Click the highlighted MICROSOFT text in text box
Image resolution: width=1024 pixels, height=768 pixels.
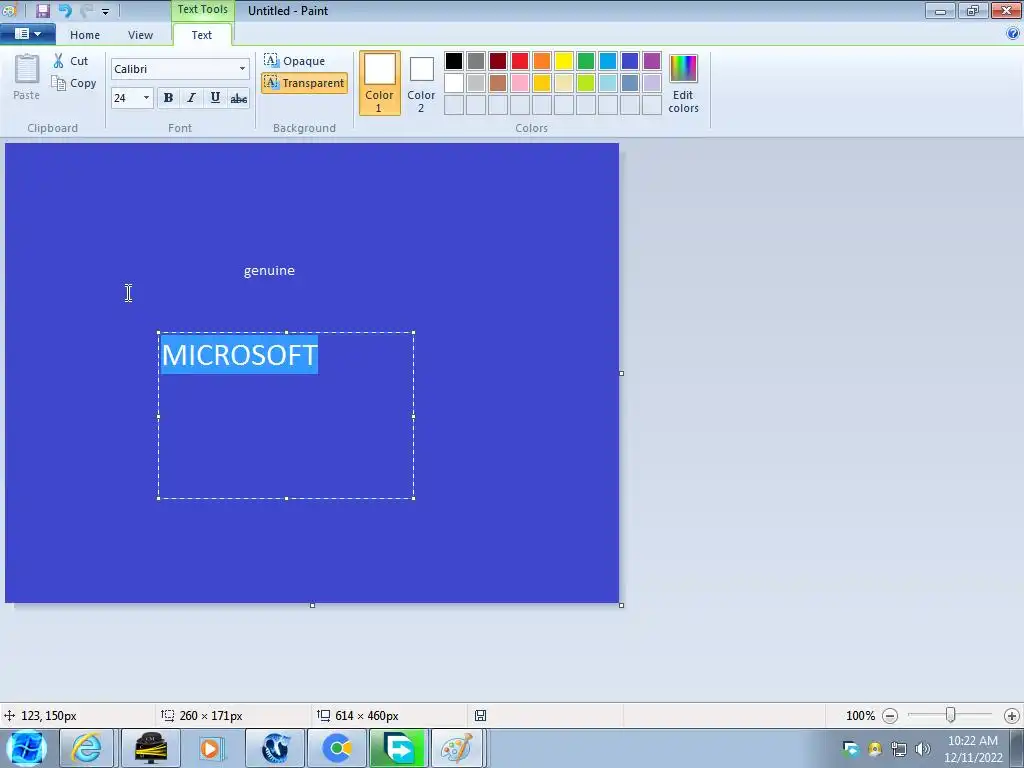(239, 355)
